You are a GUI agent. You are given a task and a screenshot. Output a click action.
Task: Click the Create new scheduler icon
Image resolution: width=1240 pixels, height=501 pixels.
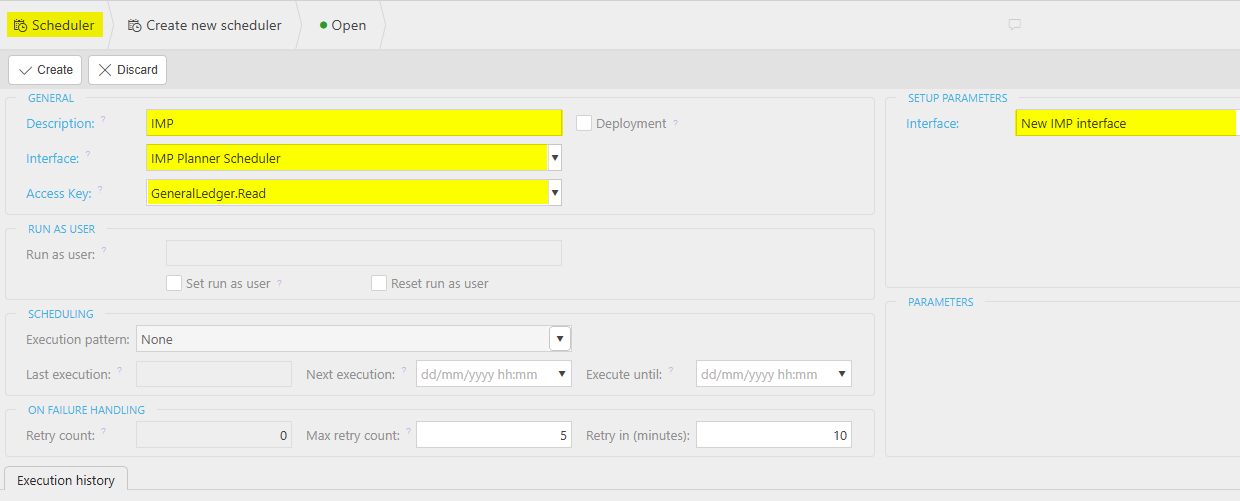click(134, 25)
